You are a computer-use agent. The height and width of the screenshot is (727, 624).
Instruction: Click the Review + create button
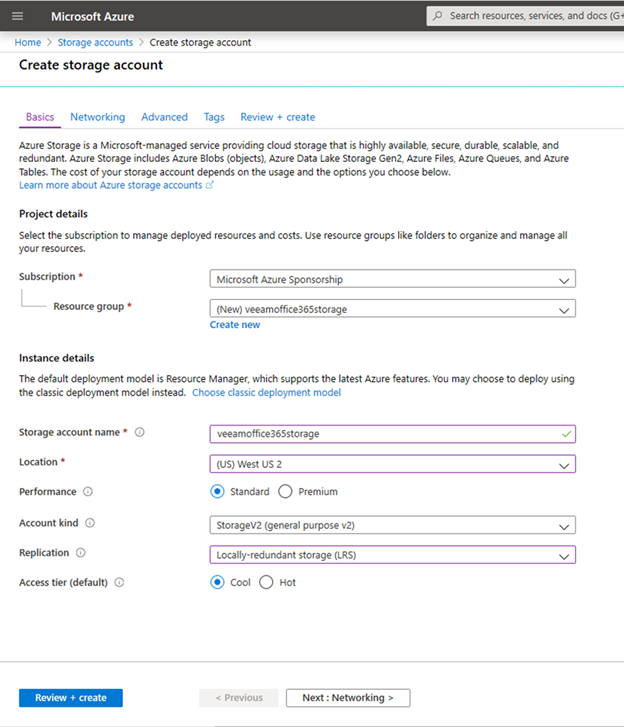[71, 698]
